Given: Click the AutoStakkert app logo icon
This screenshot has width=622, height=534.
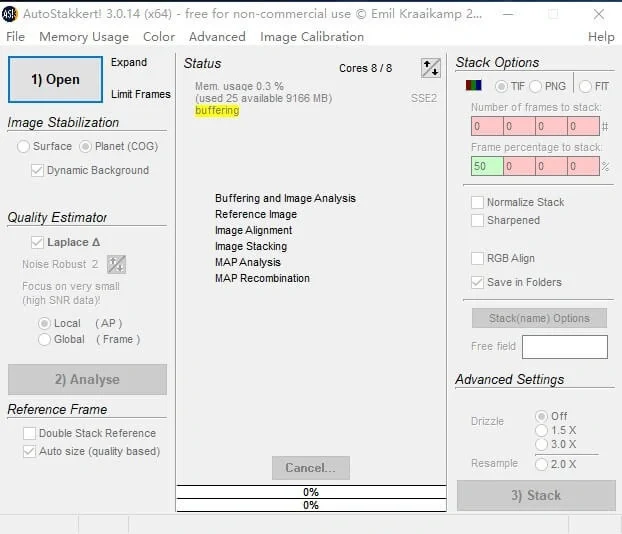Looking at the screenshot, I should coord(10,12).
